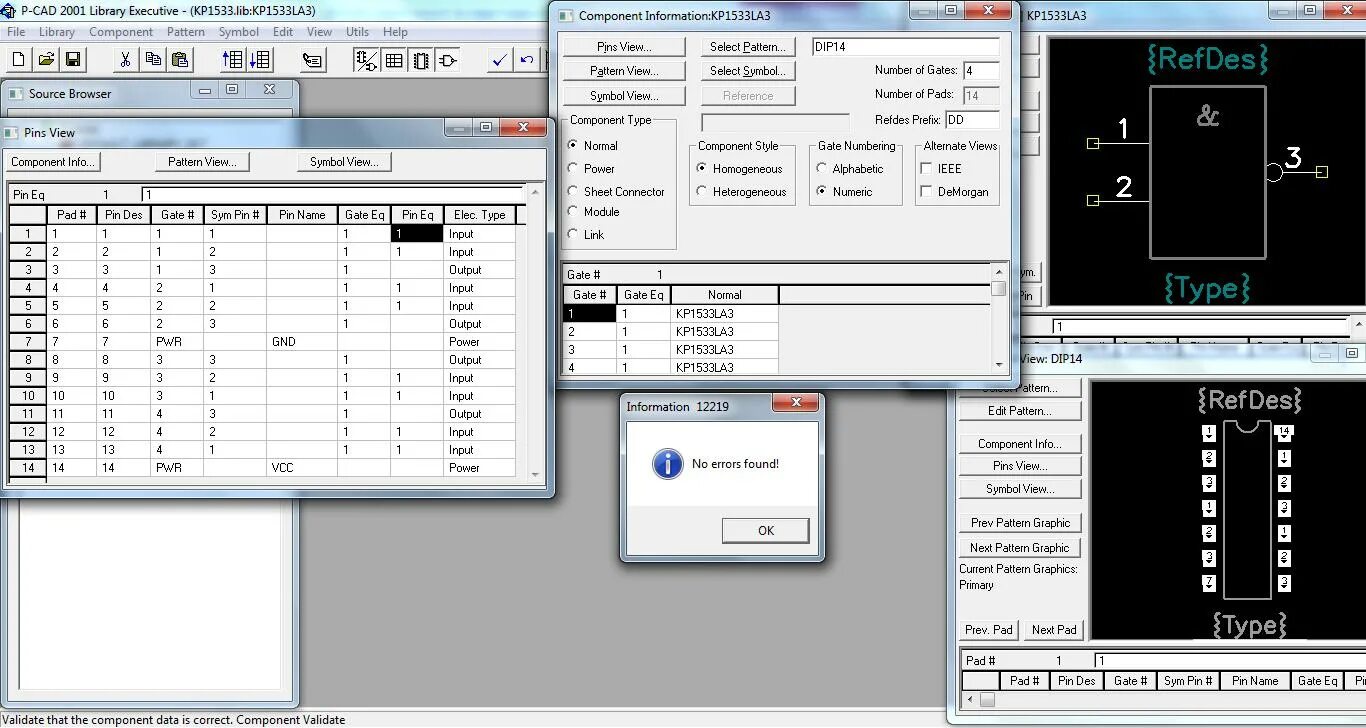Click the Prev Pattern Graphic button
Image resolution: width=1366 pixels, height=728 pixels.
(1019, 523)
